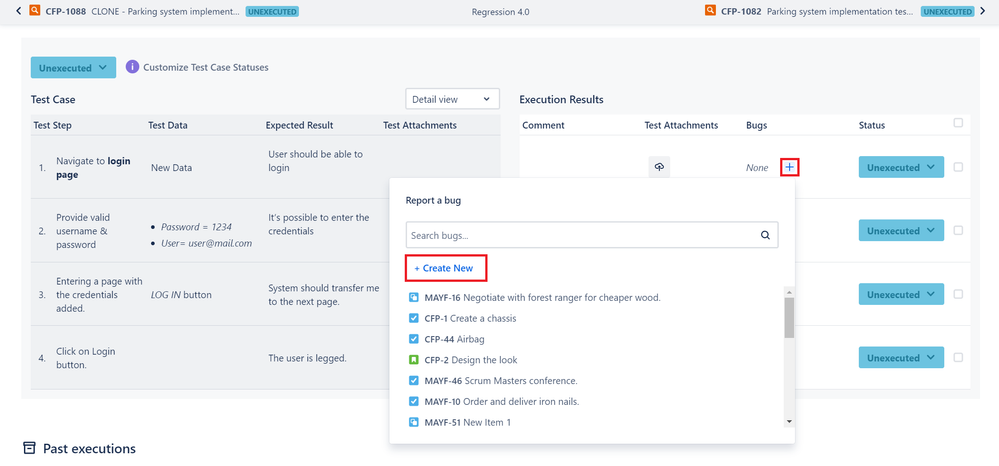
Task: Upload attachment with the cloud icon
Action: [659, 167]
